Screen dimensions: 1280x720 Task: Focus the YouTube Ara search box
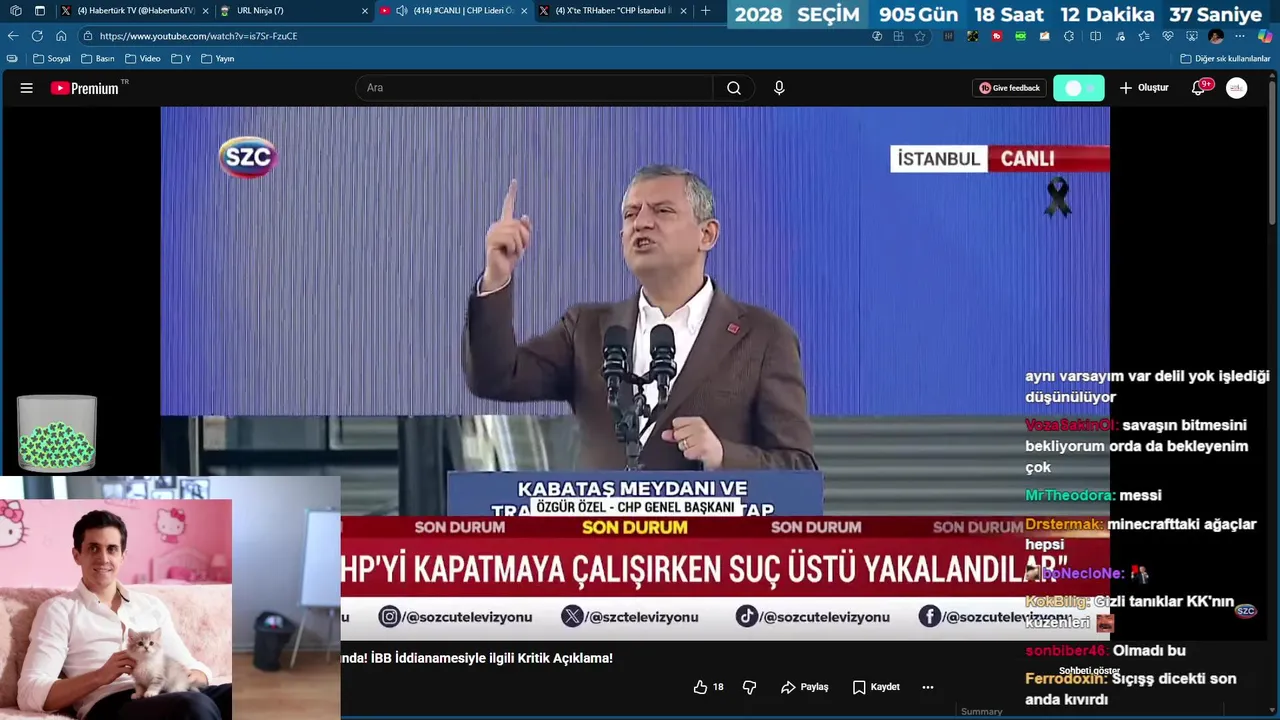534,88
